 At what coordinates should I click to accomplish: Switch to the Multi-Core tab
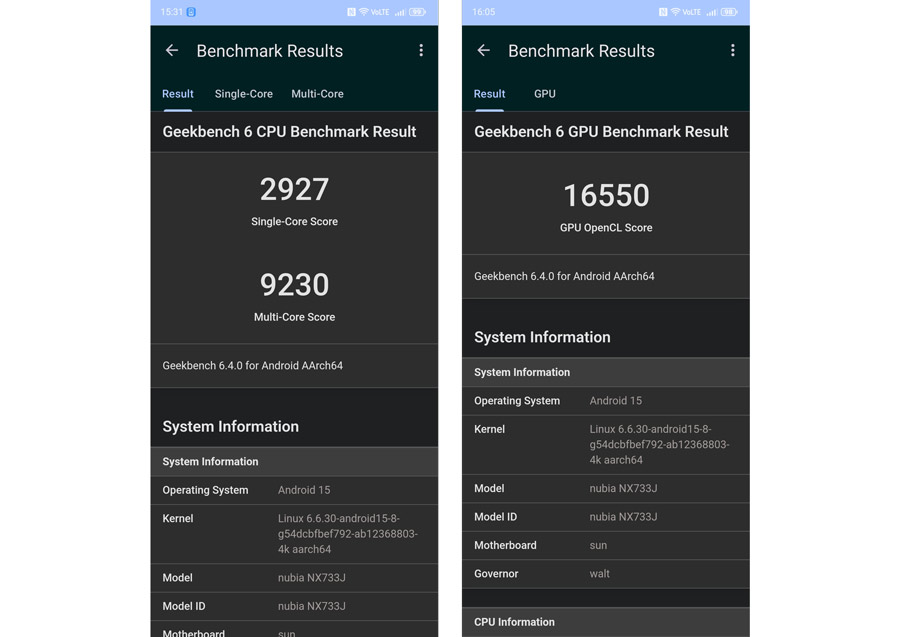[x=317, y=94]
